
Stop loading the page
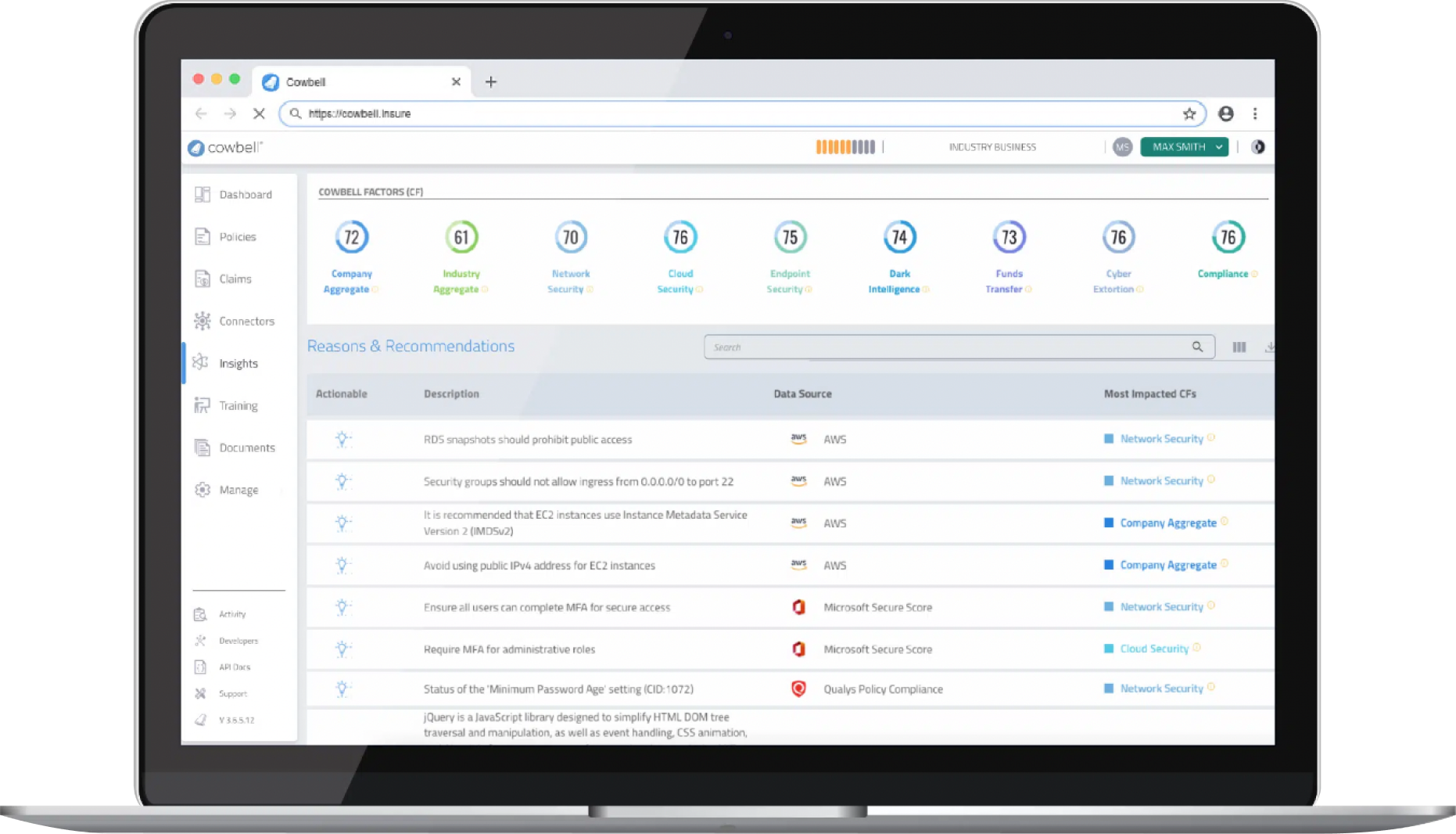259,113
